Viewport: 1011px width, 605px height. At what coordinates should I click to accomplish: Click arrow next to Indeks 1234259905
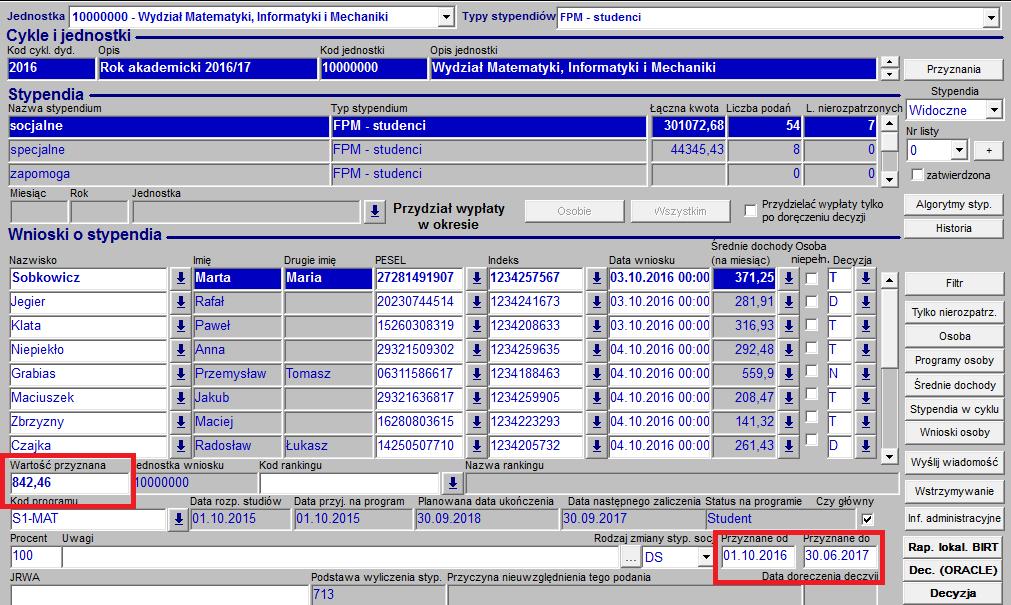click(596, 398)
